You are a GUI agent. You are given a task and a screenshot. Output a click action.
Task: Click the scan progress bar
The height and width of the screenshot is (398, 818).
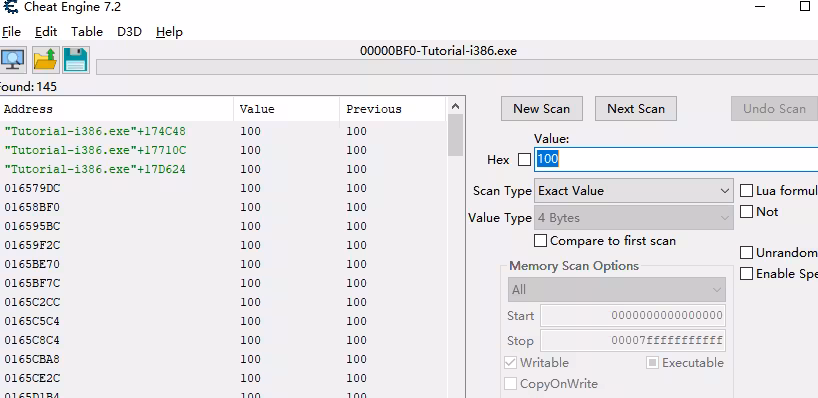(457, 67)
